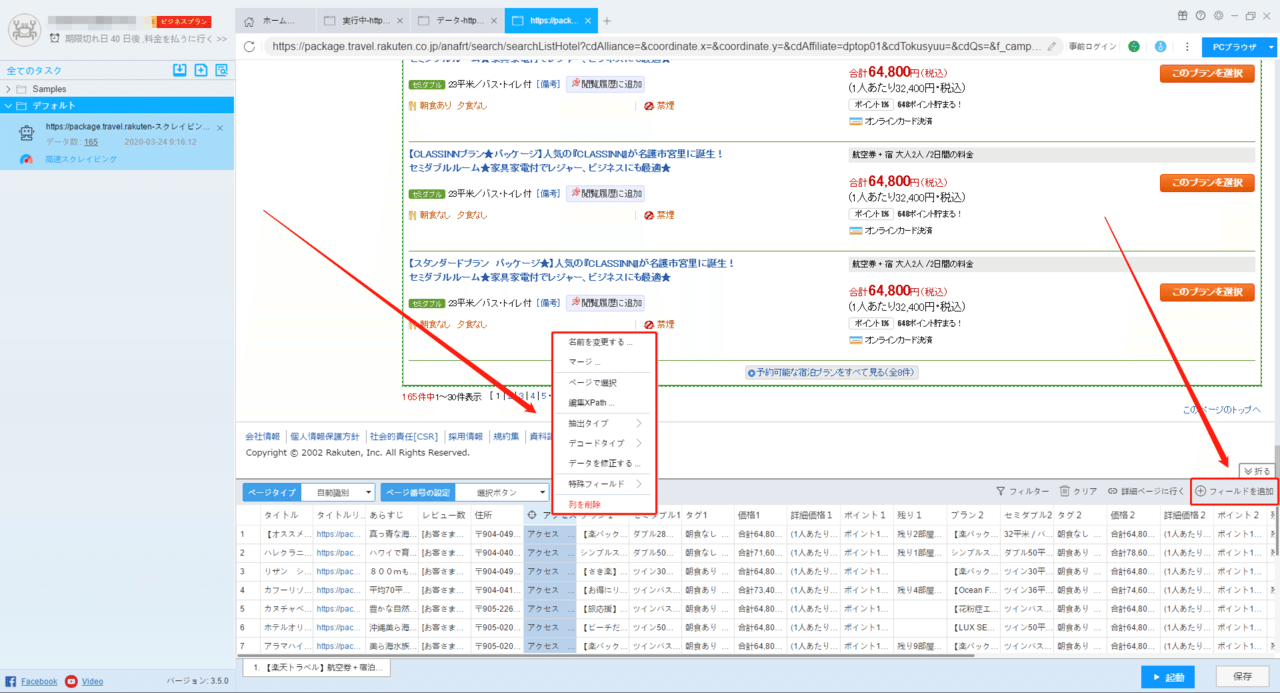Collapse data panel with 折る button

point(1257,470)
